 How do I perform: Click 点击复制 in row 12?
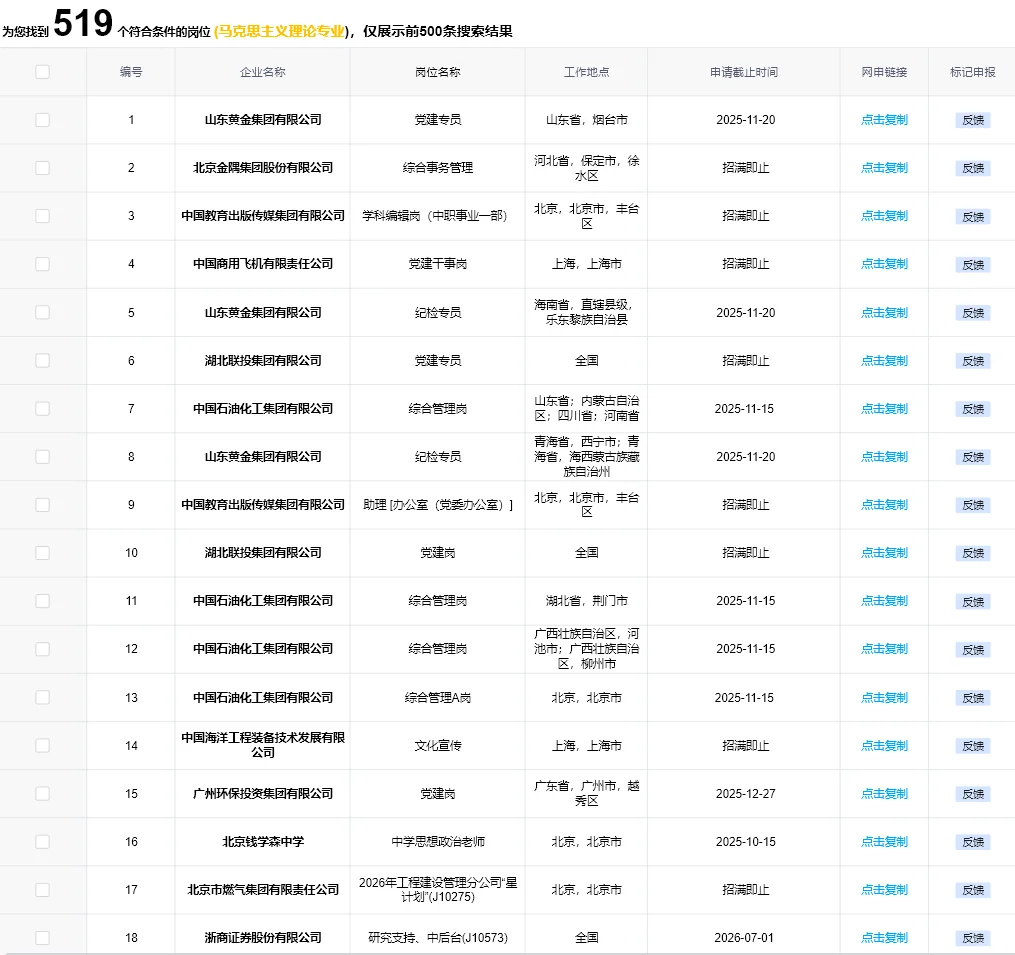point(884,649)
